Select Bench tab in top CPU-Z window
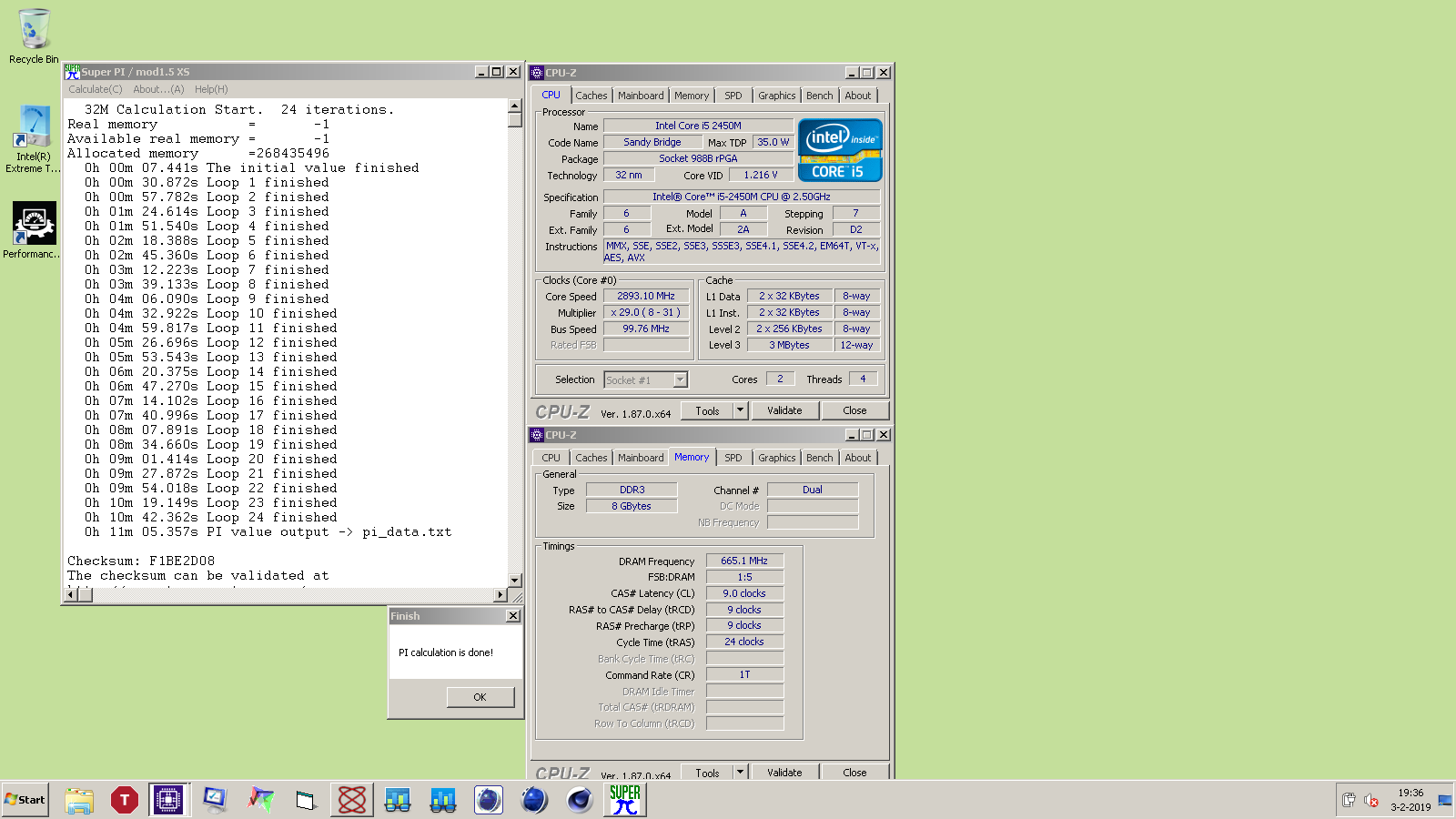Viewport: 1456px width, 819px height. tap(819, 96)
